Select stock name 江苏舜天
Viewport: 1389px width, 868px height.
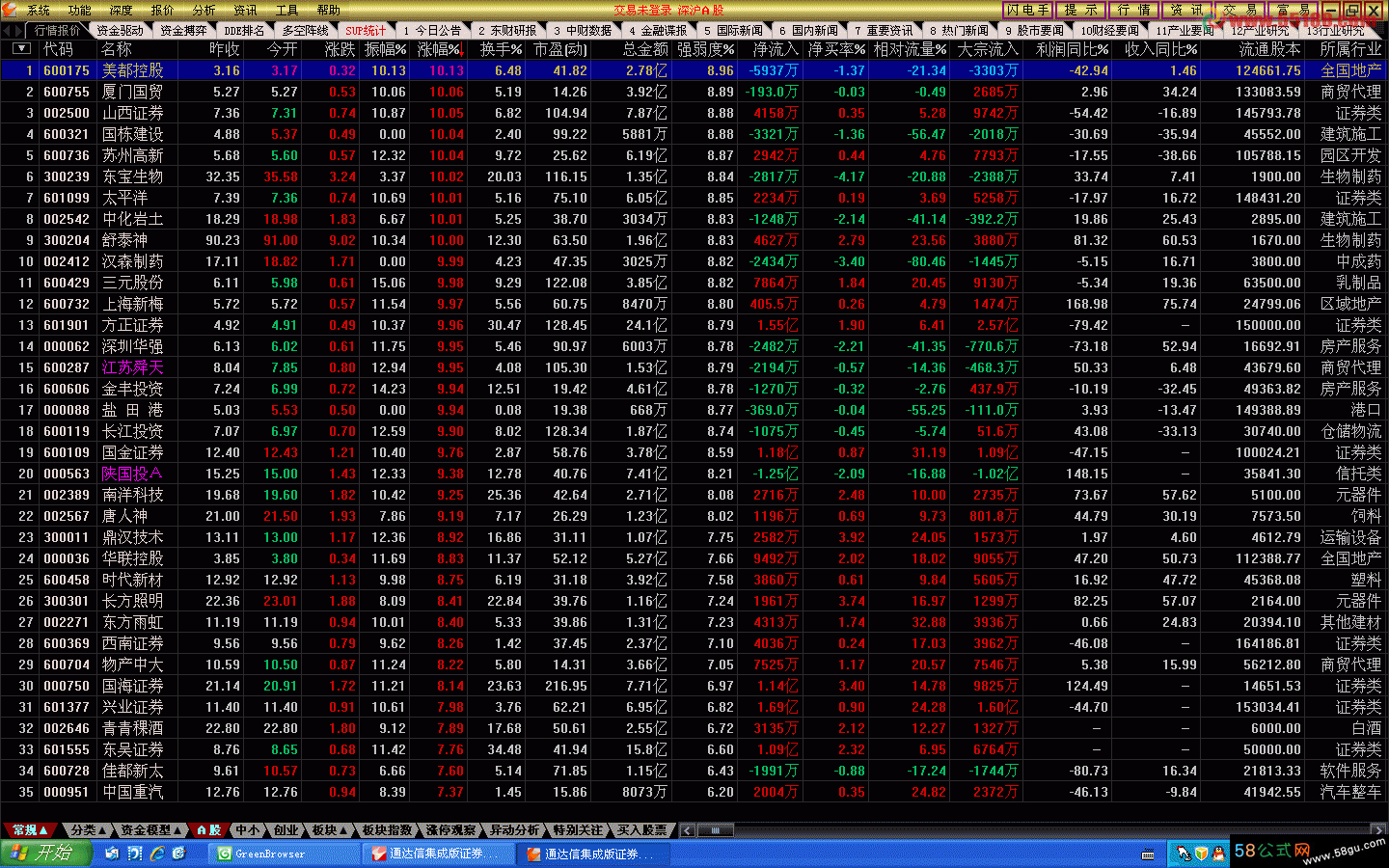(x=133, y=367)
